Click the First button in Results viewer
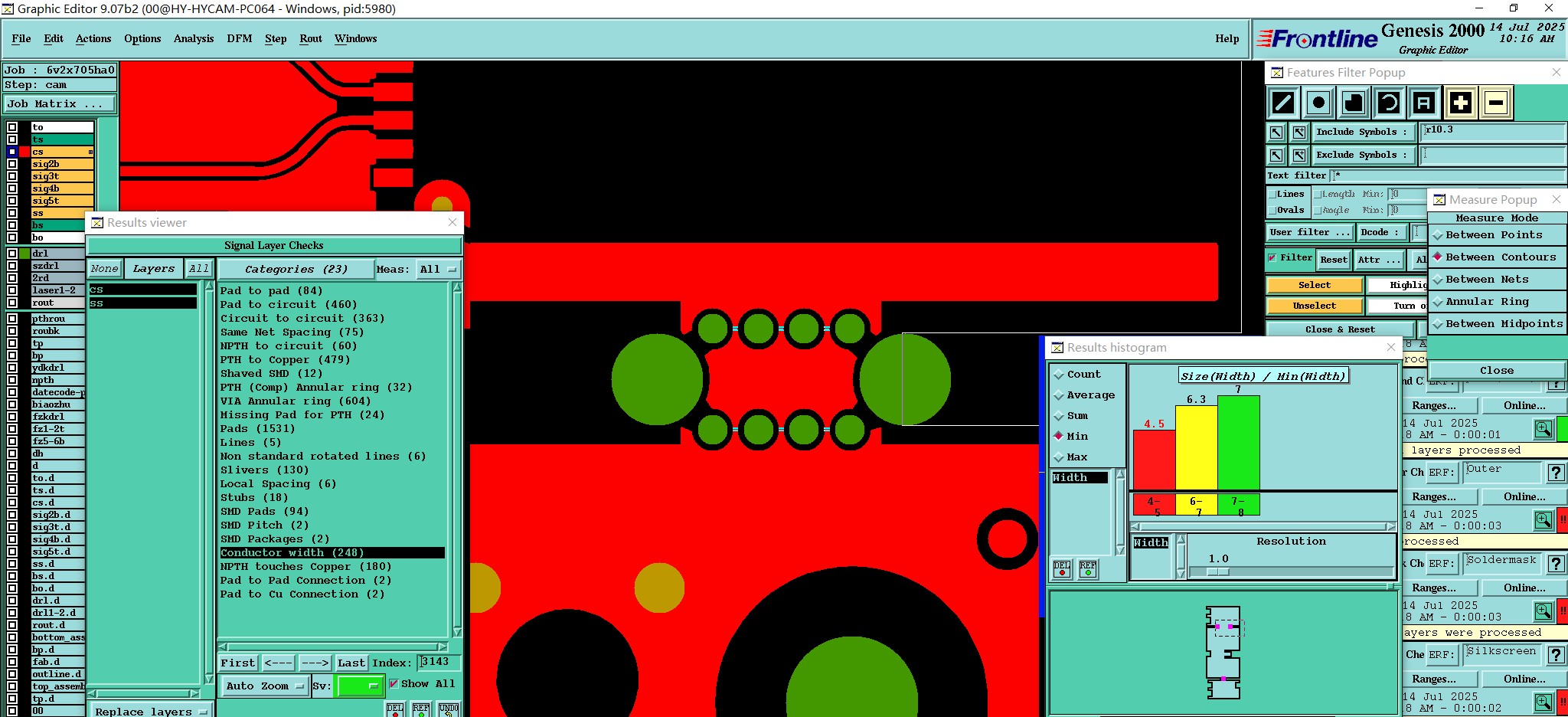Screen dimensions: 1568x717 click(x=238, y=663)
